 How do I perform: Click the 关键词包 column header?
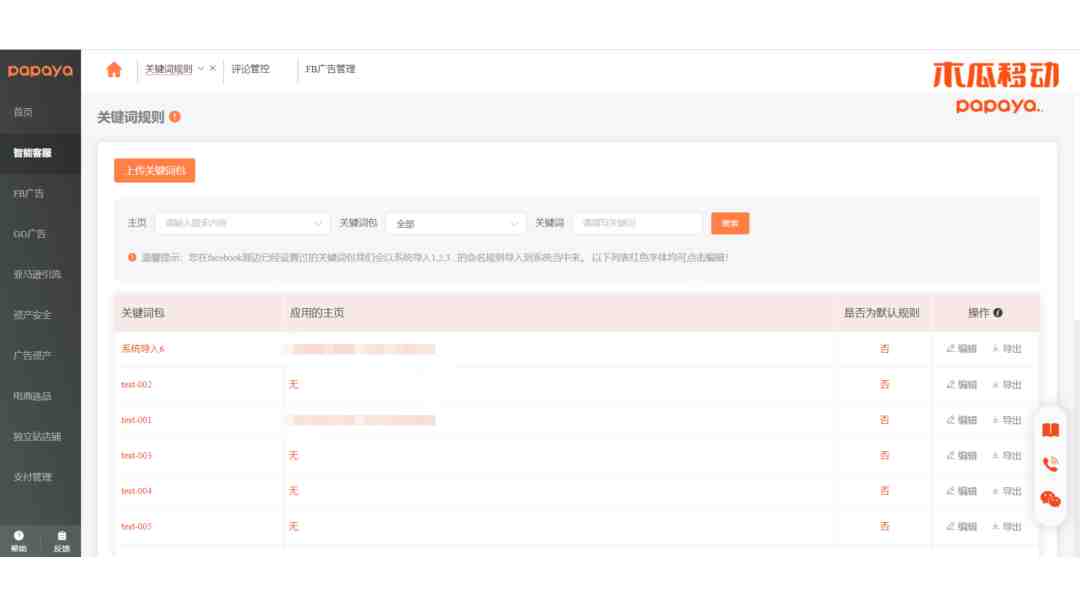[x=143, y=313]
